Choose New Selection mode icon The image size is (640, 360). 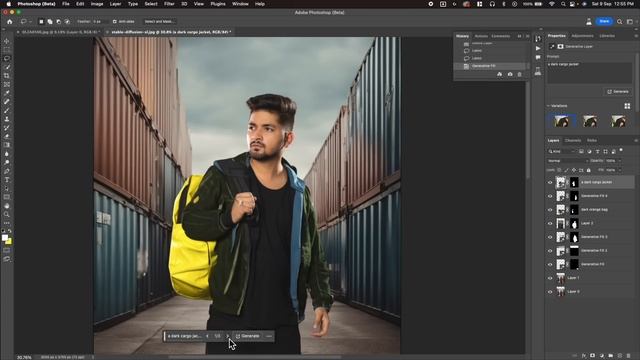[41, 21]
